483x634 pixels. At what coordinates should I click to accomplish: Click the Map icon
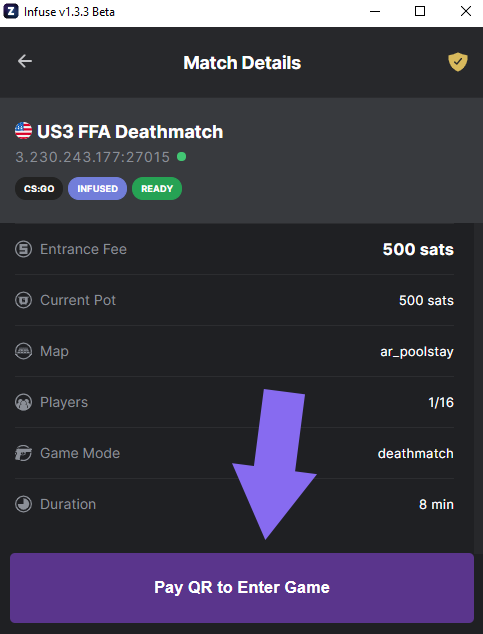[23, 351]
